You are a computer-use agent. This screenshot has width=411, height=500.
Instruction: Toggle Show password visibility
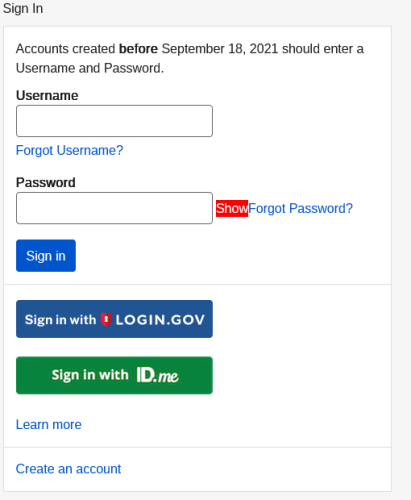tap(232, 208)
